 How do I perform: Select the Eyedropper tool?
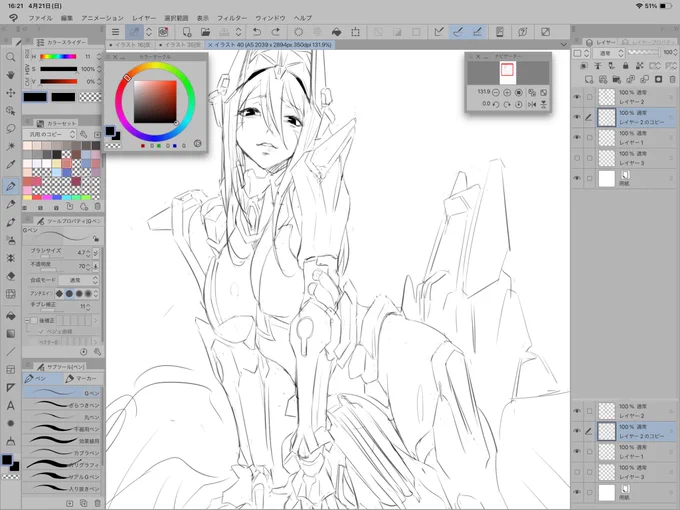click(10, 164)
